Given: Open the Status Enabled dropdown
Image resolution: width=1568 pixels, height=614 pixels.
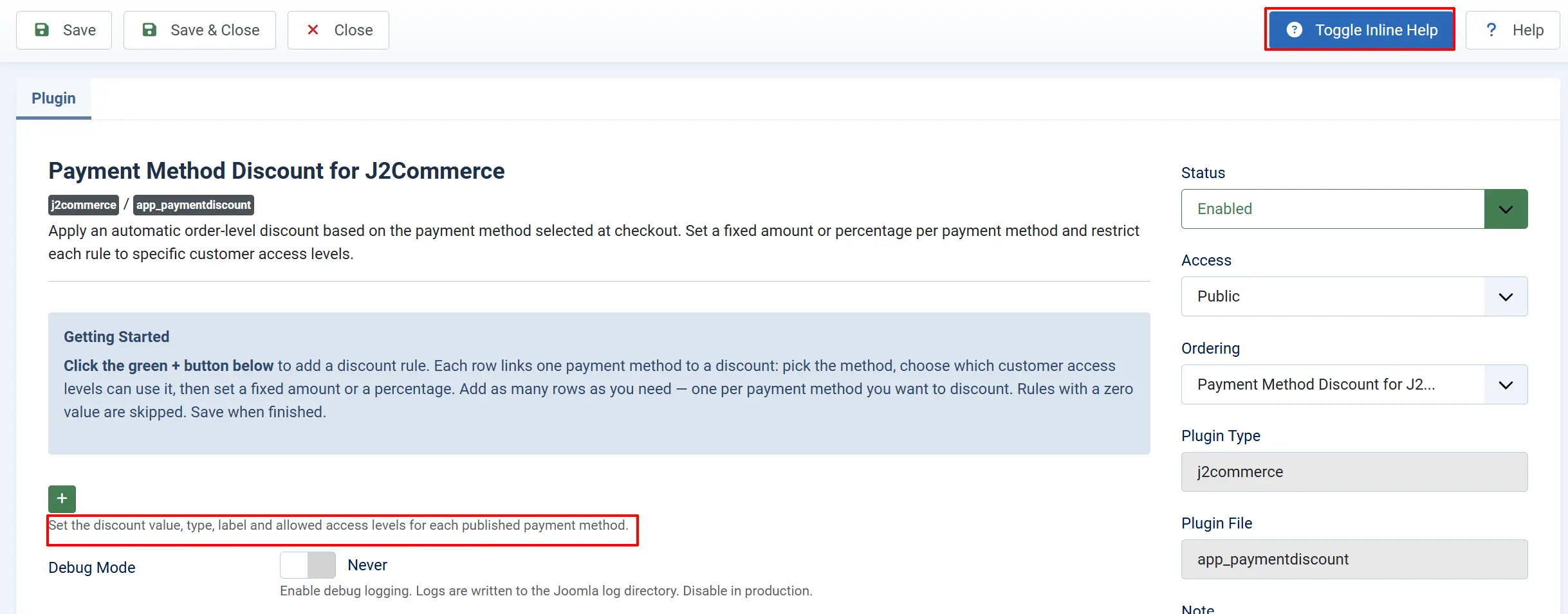Looking at the screenshot, I should (x=1354, y=209).
